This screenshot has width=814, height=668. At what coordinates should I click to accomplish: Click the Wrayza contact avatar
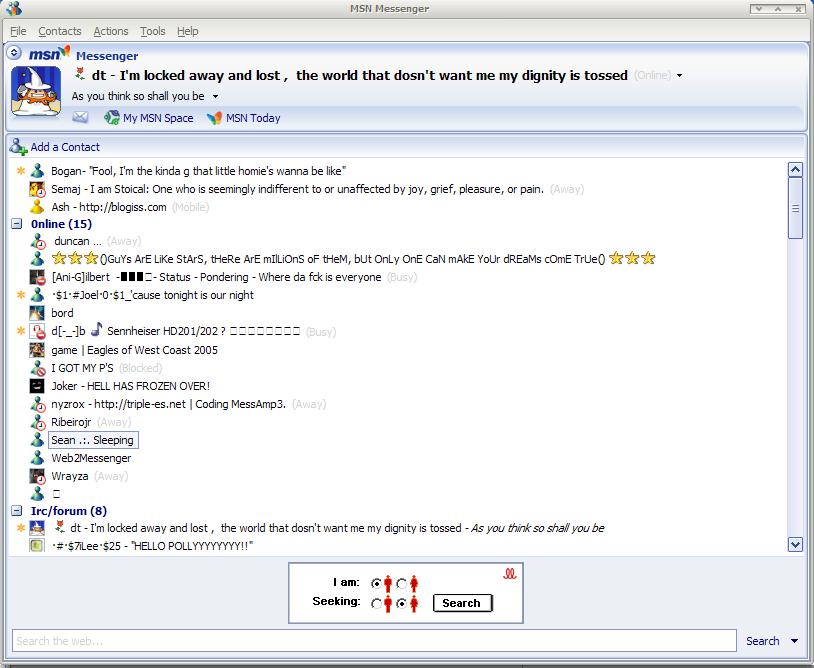click(x=37, y=476)
